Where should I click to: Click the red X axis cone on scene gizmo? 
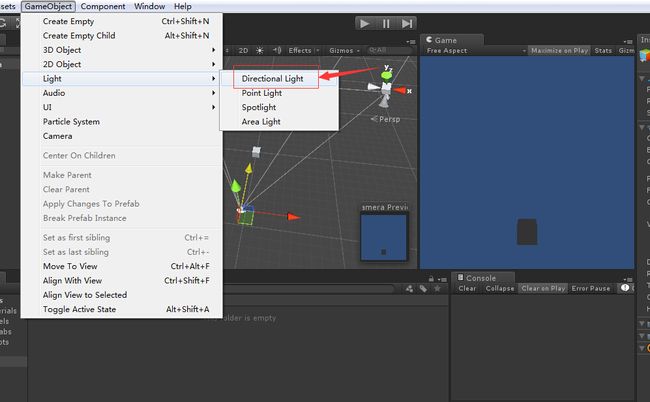(x=400, y=90)
